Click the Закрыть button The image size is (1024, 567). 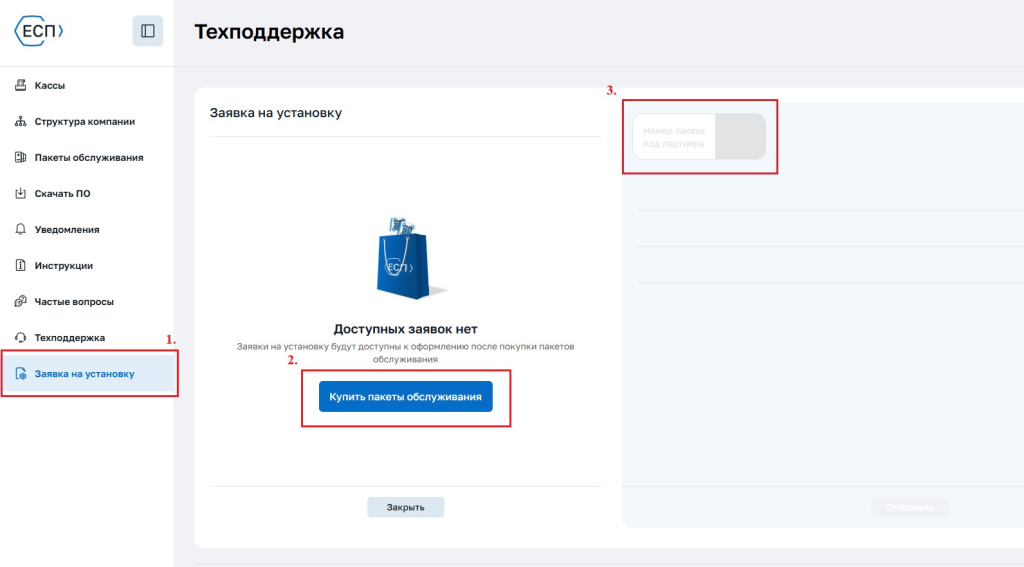[406, 507]
